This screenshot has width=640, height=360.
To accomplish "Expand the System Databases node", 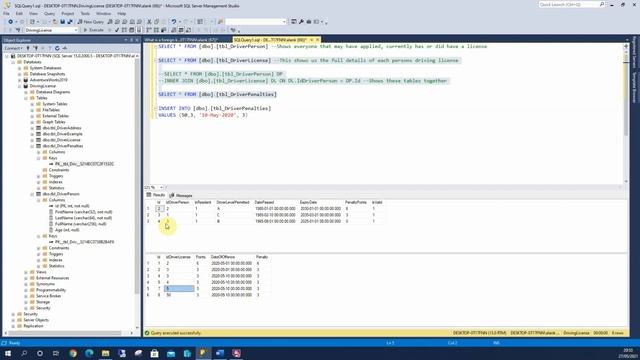I will click(20, 68).
